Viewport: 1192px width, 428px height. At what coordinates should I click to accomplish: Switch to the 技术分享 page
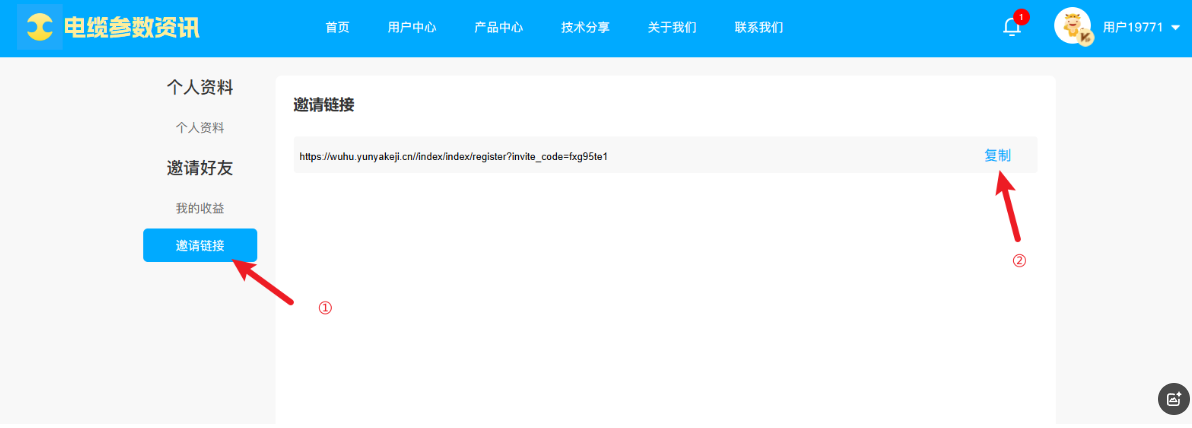[x=585, y=28]
